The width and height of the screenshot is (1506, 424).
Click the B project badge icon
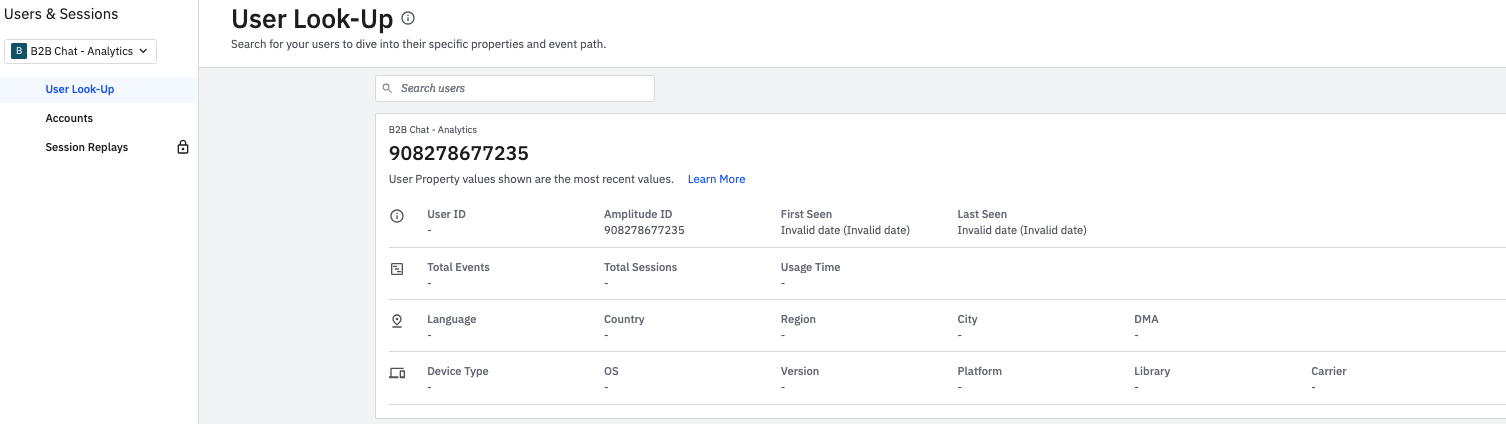click(19, 51)
